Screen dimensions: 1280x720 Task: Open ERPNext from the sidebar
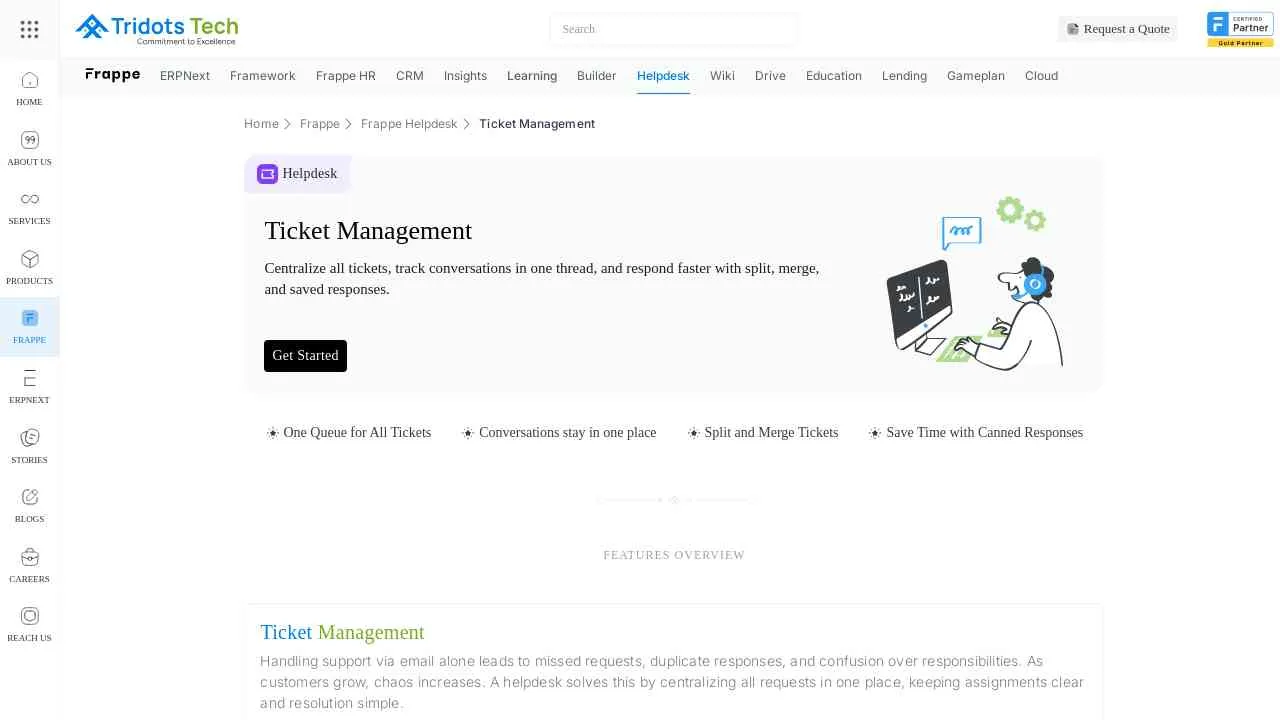[x=29, y=386]
